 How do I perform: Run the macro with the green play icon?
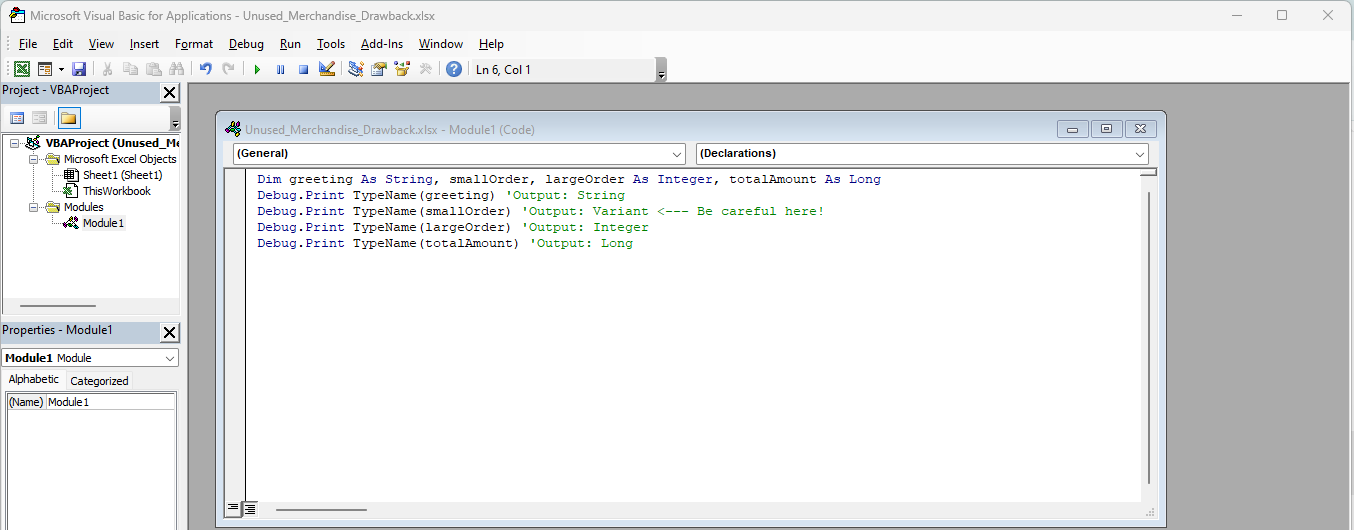pos(257,69)
